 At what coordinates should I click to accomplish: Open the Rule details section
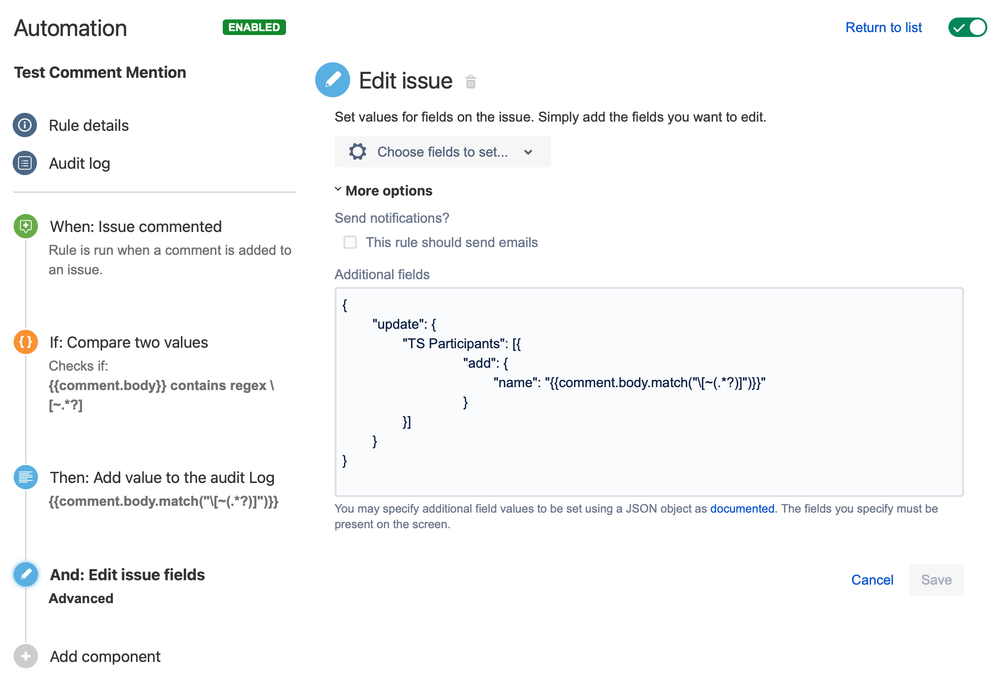(x=89, y=125)
